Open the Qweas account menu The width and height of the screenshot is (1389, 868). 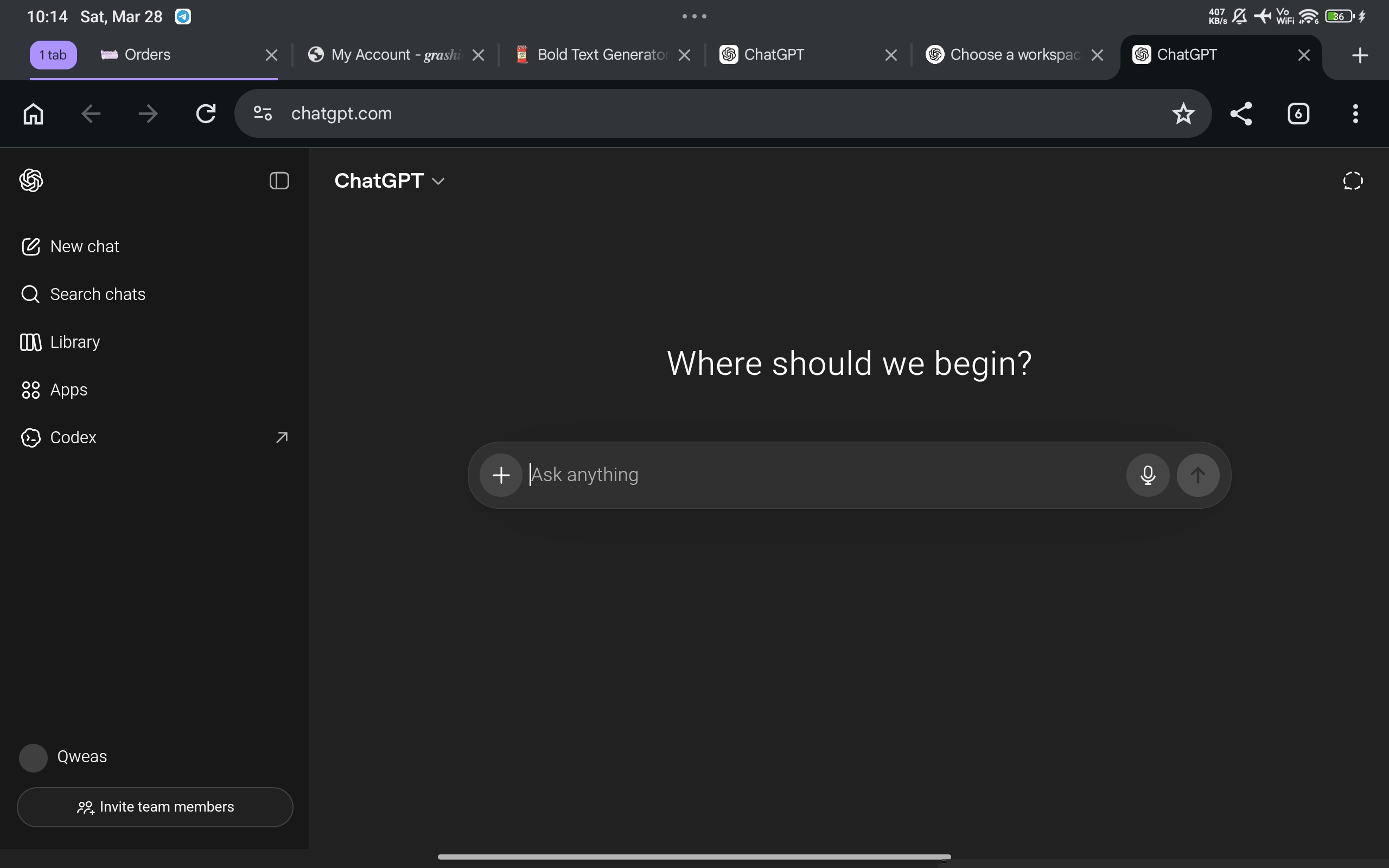pyautogui.click(x=63, y=757)
